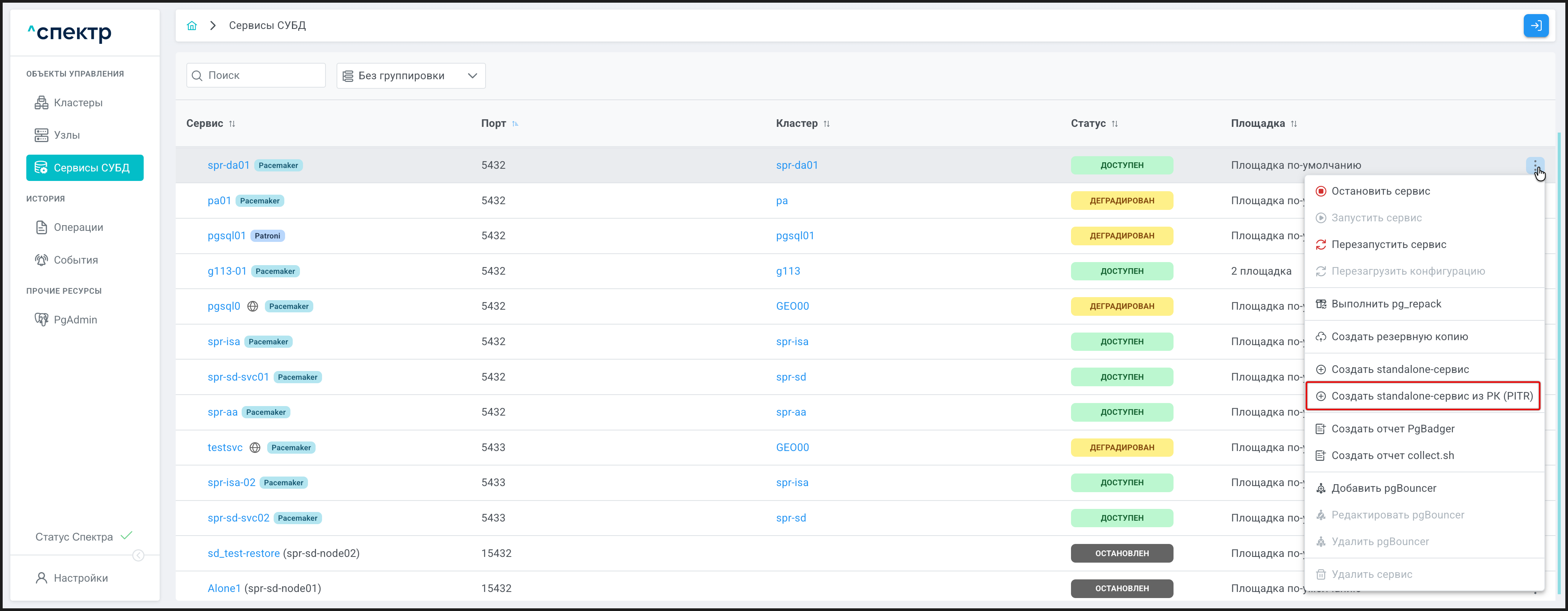Click the ДЕГРАДИРОВАН status badge for pa01
This screenshot has height=611, width=1568.
[1121, 200]
